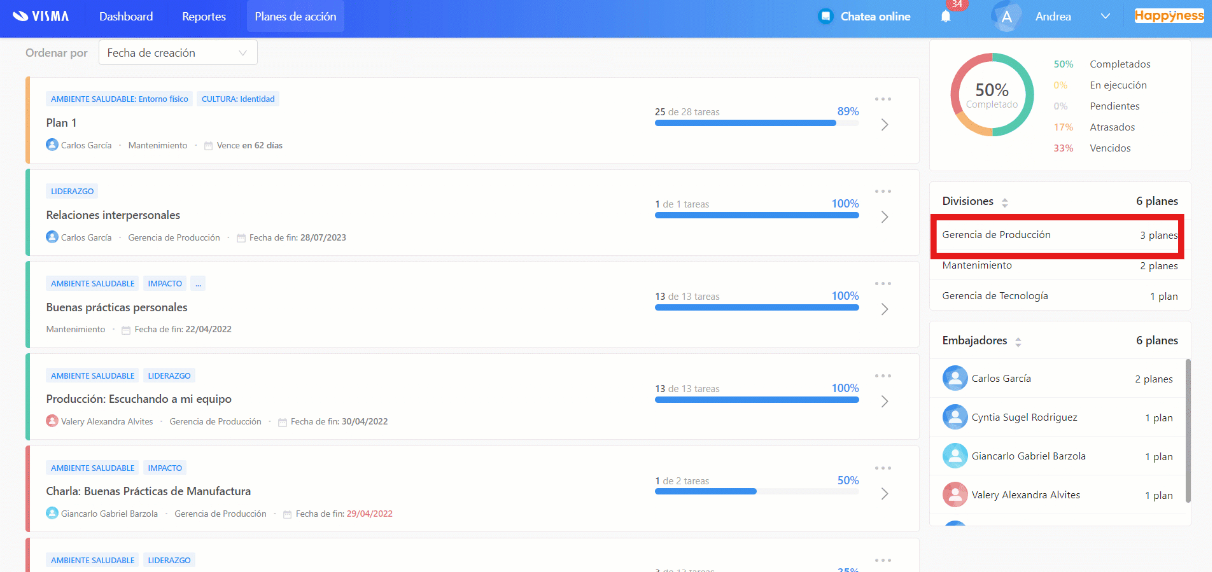
Task: Click the Vencidos legend entry
Action: pyautogui.click(x=1110, y=148)
